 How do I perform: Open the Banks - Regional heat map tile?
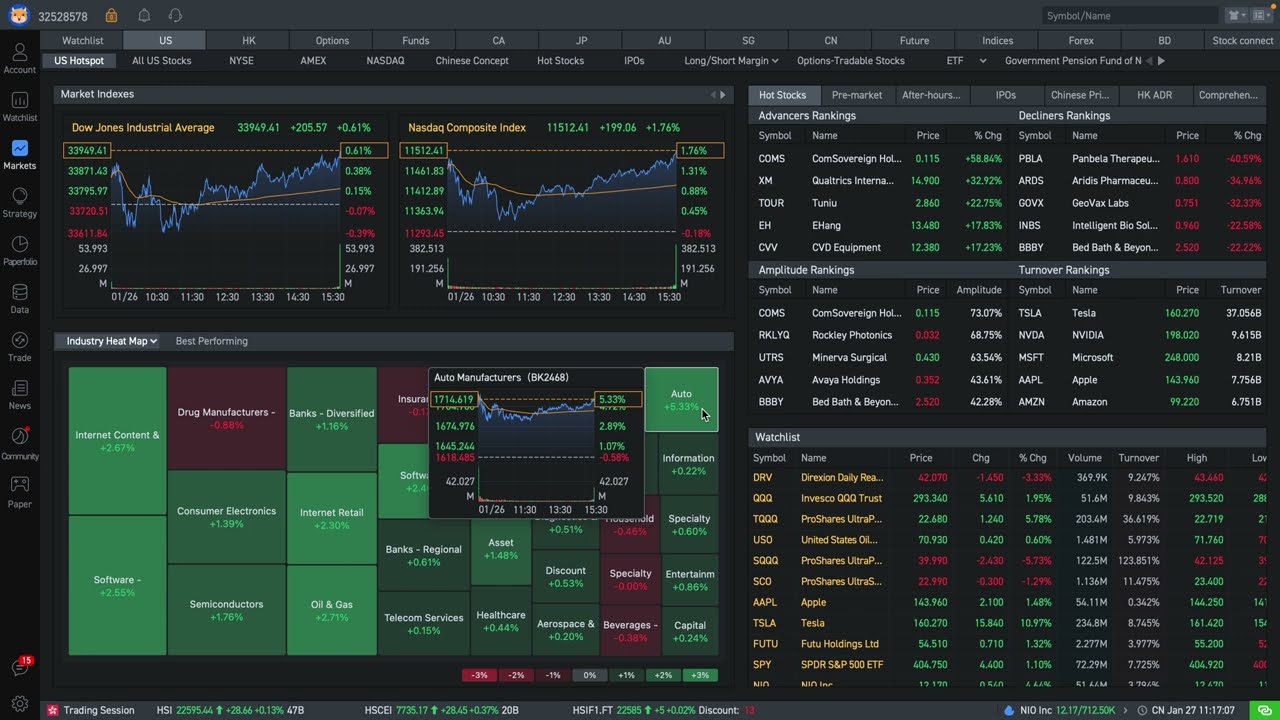(423, 556)
